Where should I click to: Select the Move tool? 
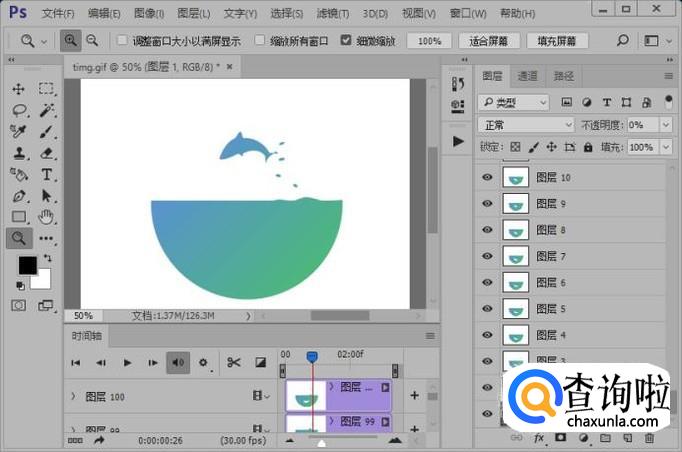[x=19, y=89]
